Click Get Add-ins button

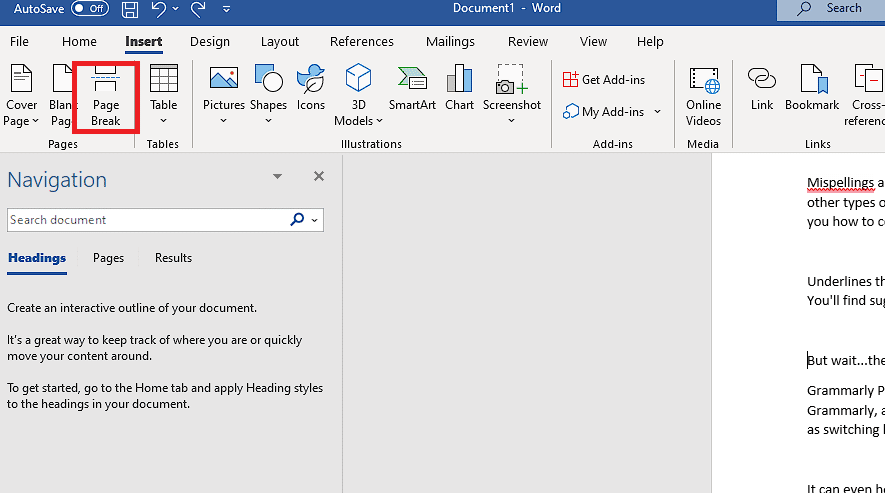603,80
